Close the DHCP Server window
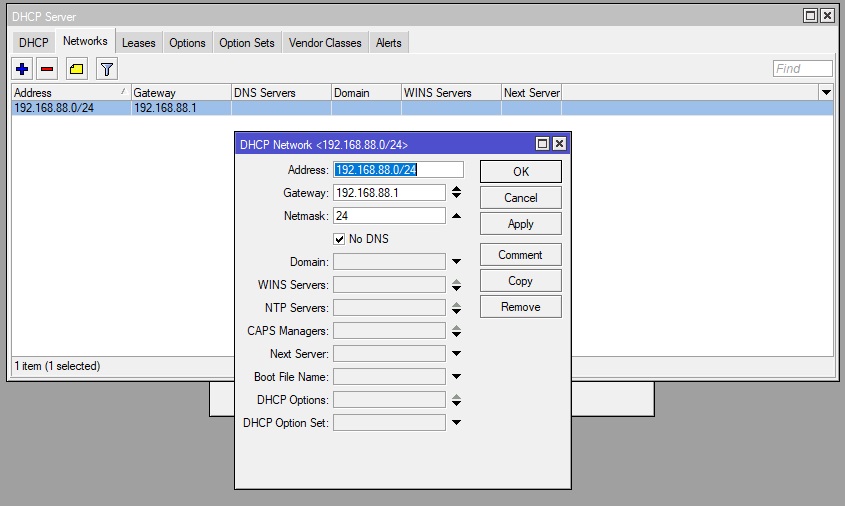This screenshot has width=845, height=506. pyautogui.click(x=827, y=16)
